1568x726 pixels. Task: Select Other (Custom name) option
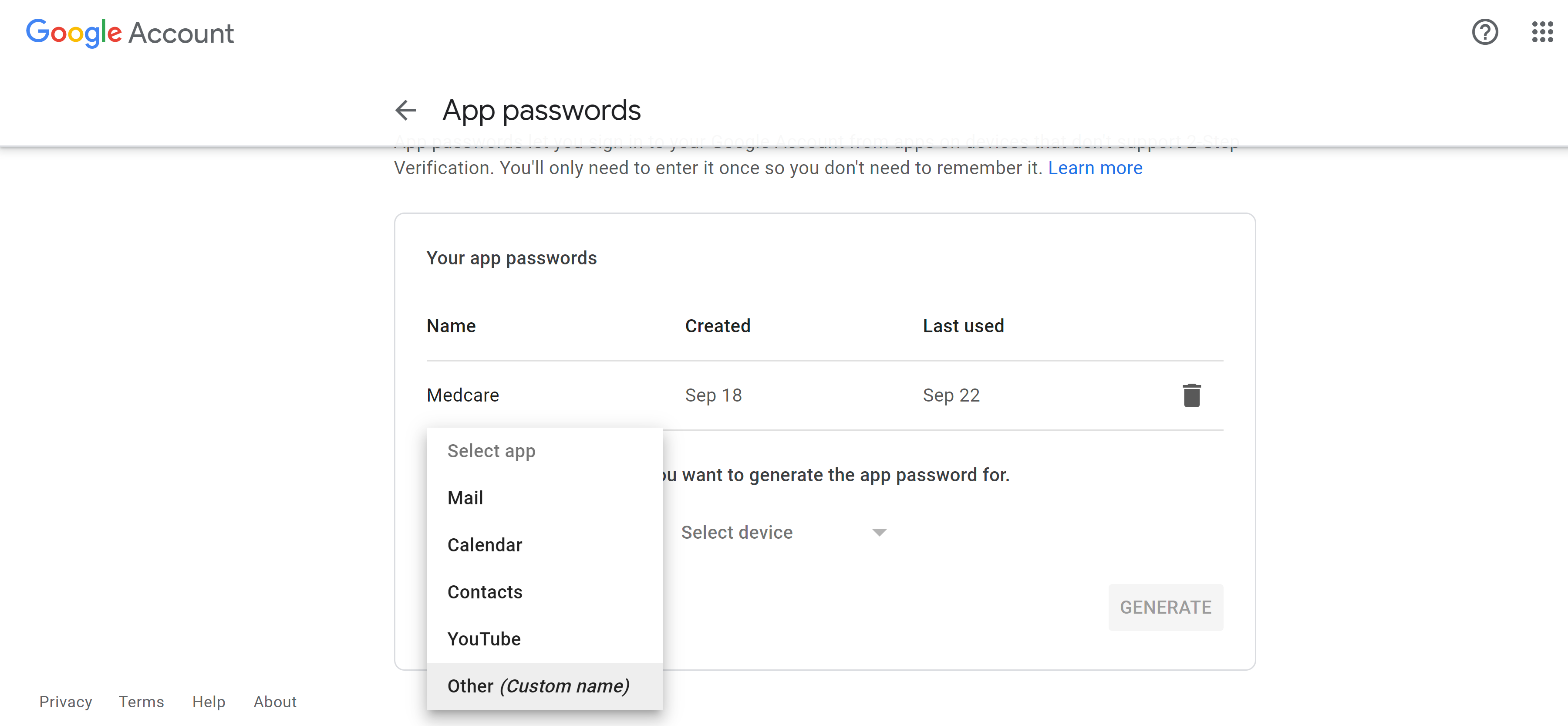[538, 686]
